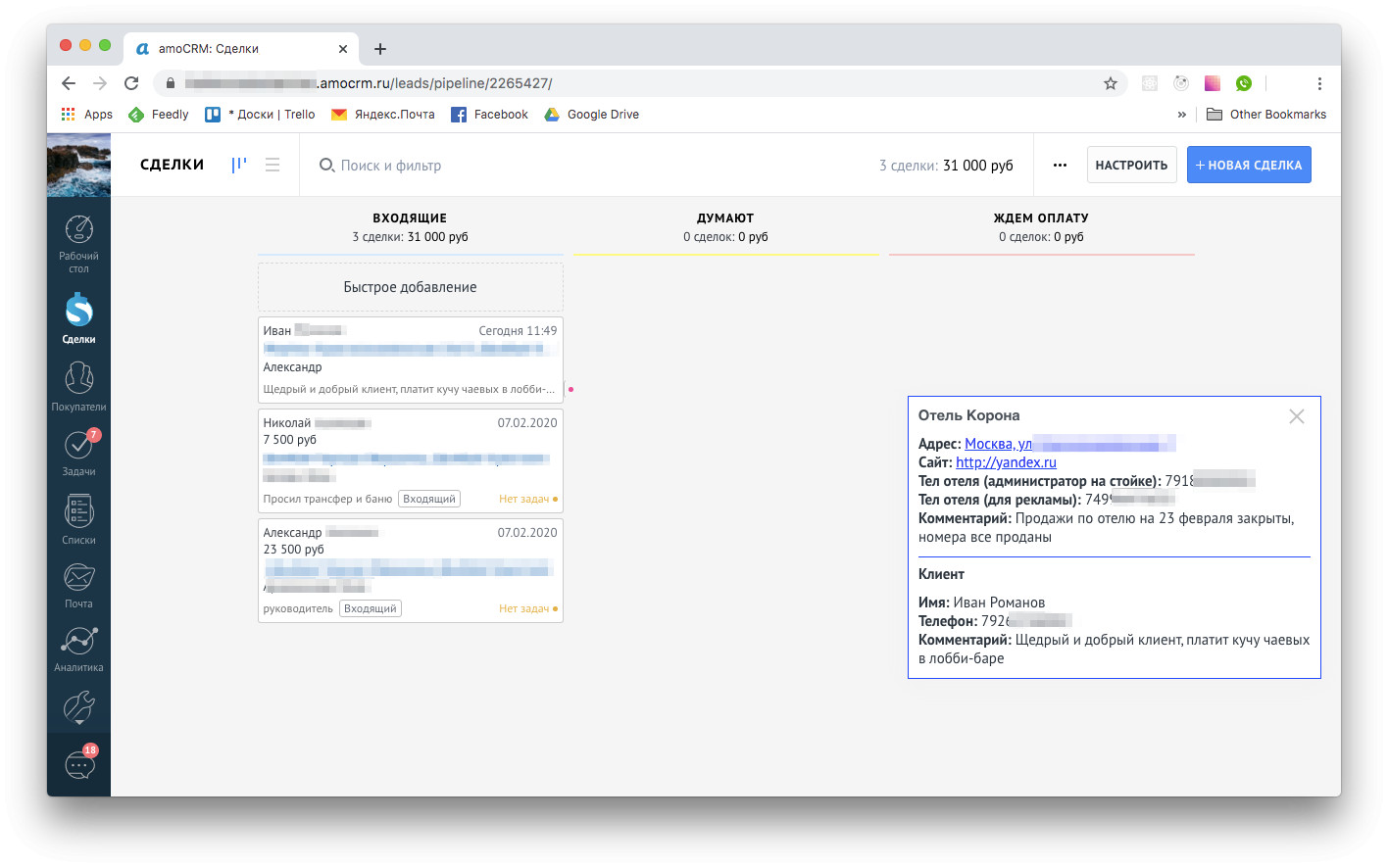Open Аналитика analytics section
The width and height of the screenshot is (1388, 868).
tap(78, 650)
